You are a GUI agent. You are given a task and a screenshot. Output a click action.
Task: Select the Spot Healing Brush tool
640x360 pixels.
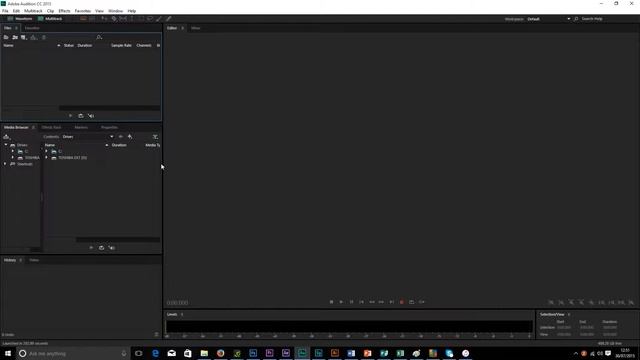click(x=168, y=19)
